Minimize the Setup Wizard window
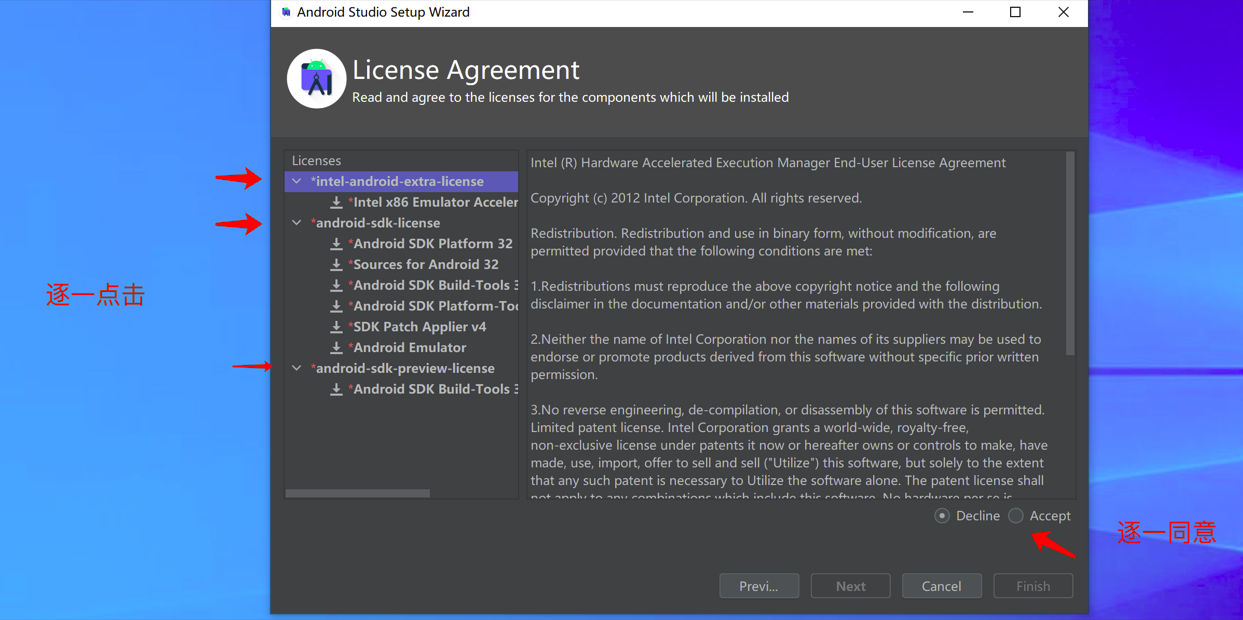 coord(968,12)
